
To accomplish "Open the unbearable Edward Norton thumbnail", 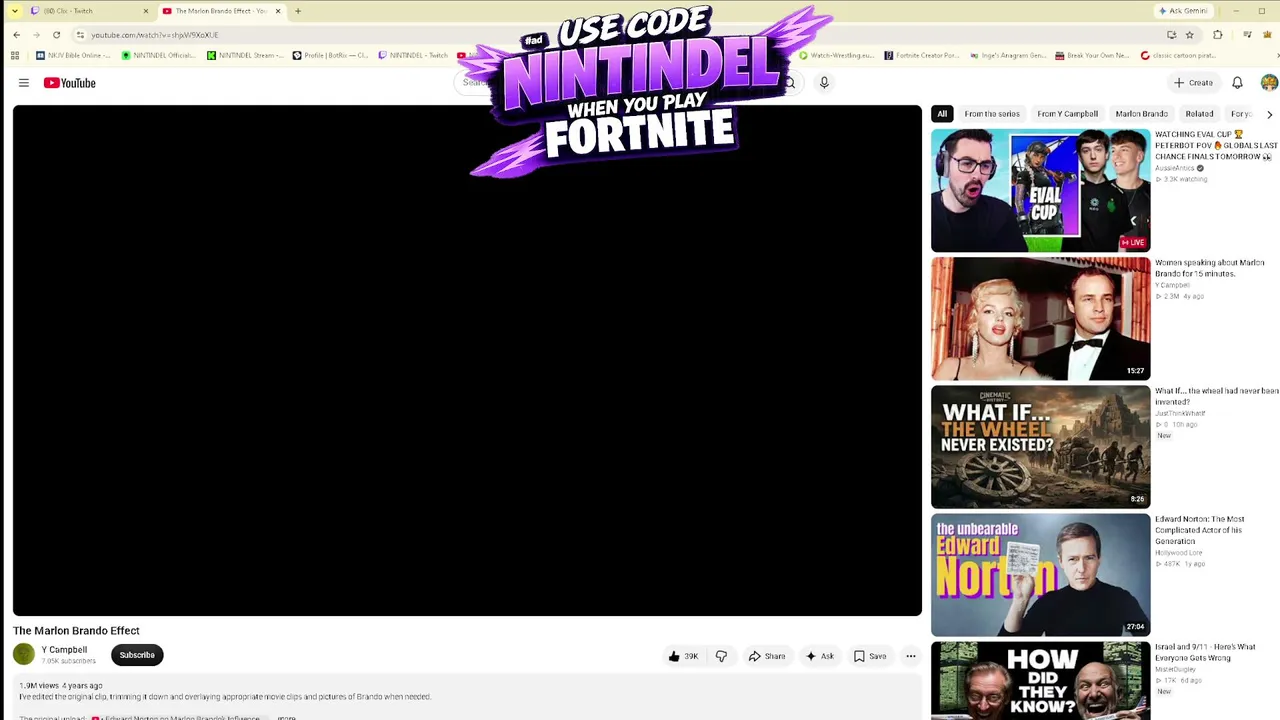I will (x=1040, y=575).
